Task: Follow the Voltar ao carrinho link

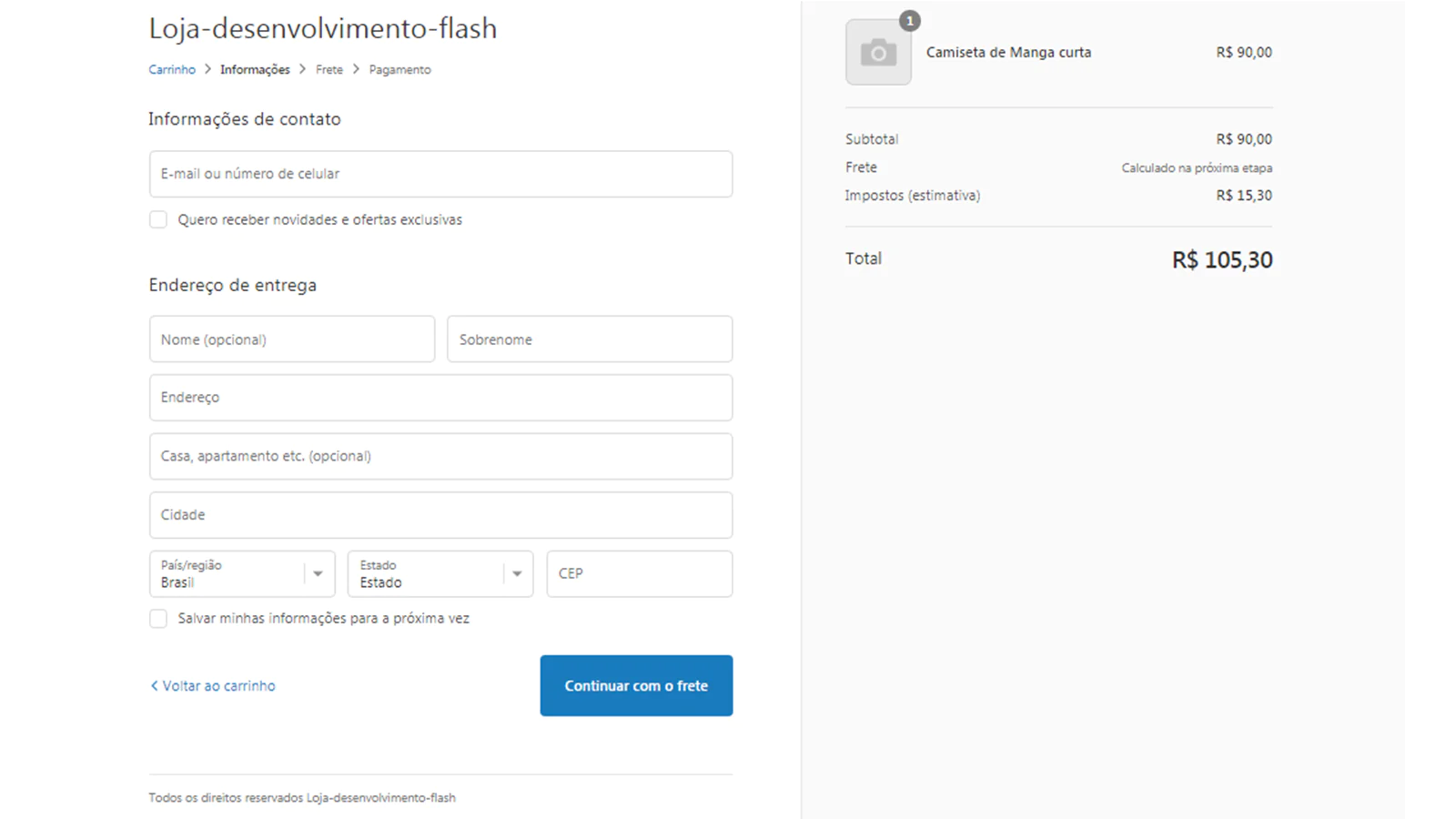Action: coord(218,686)
